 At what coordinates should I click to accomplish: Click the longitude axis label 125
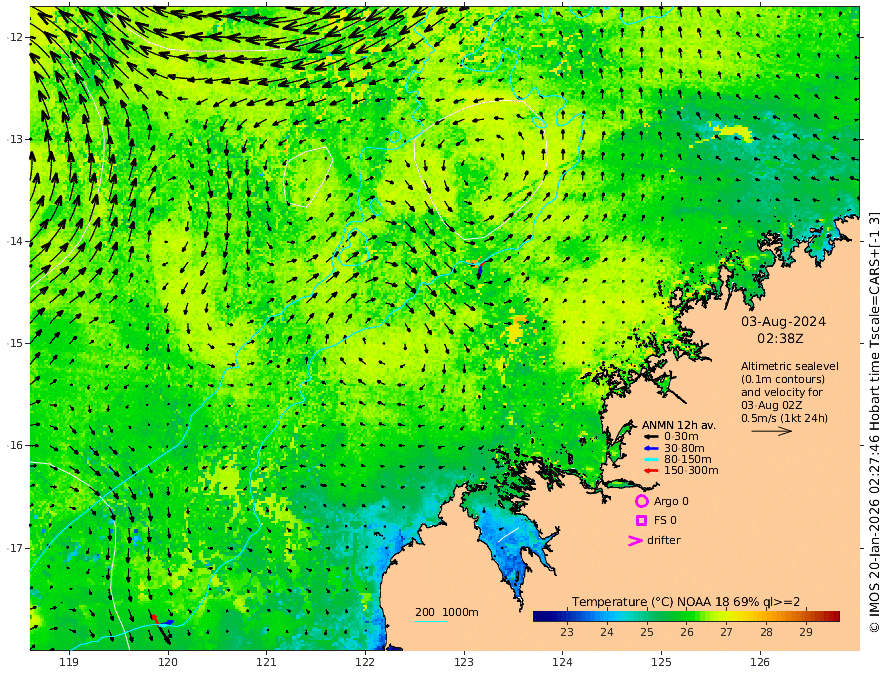[x=661, y=662]
